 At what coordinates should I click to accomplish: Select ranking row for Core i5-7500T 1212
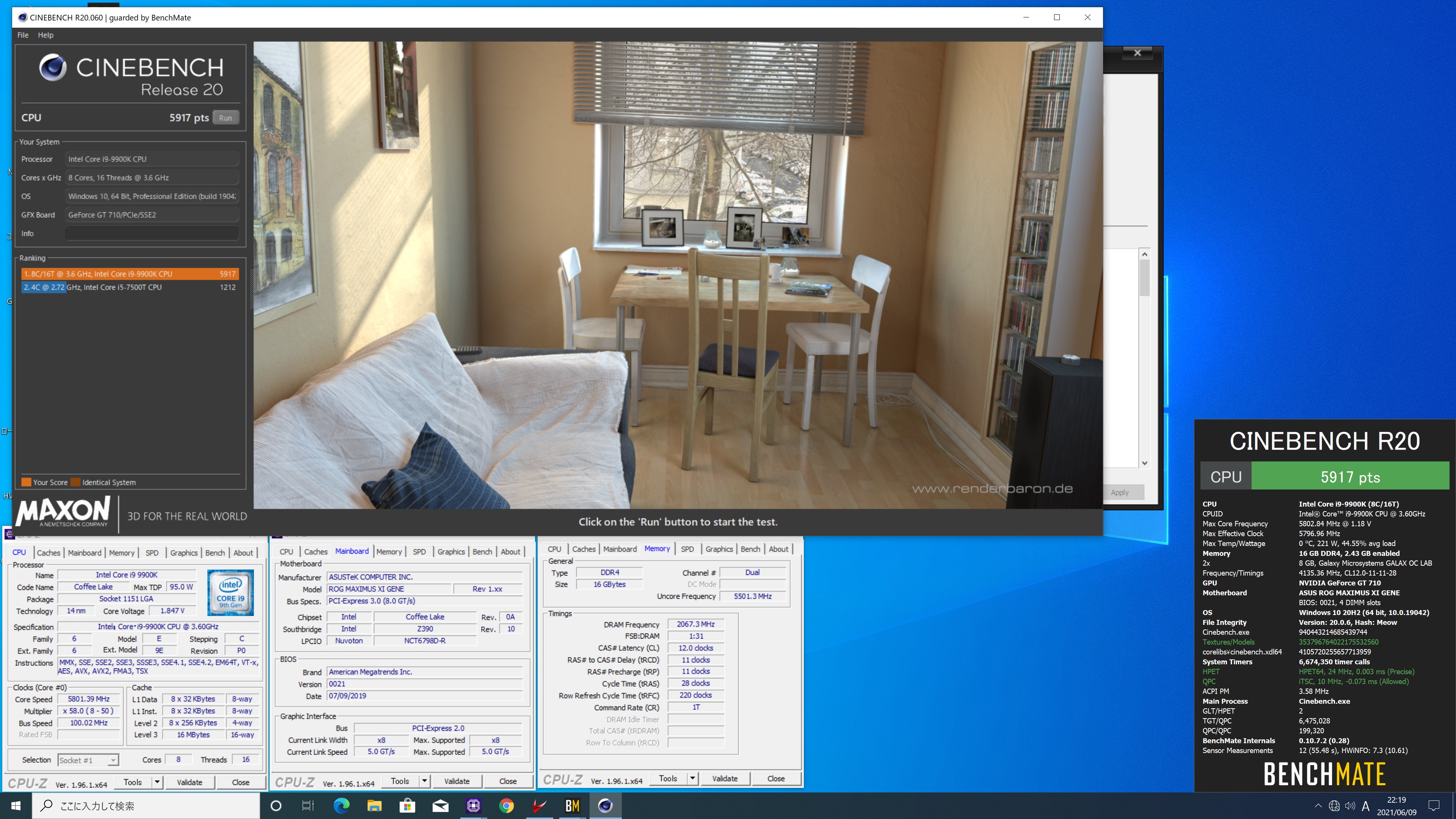[129, 287]
